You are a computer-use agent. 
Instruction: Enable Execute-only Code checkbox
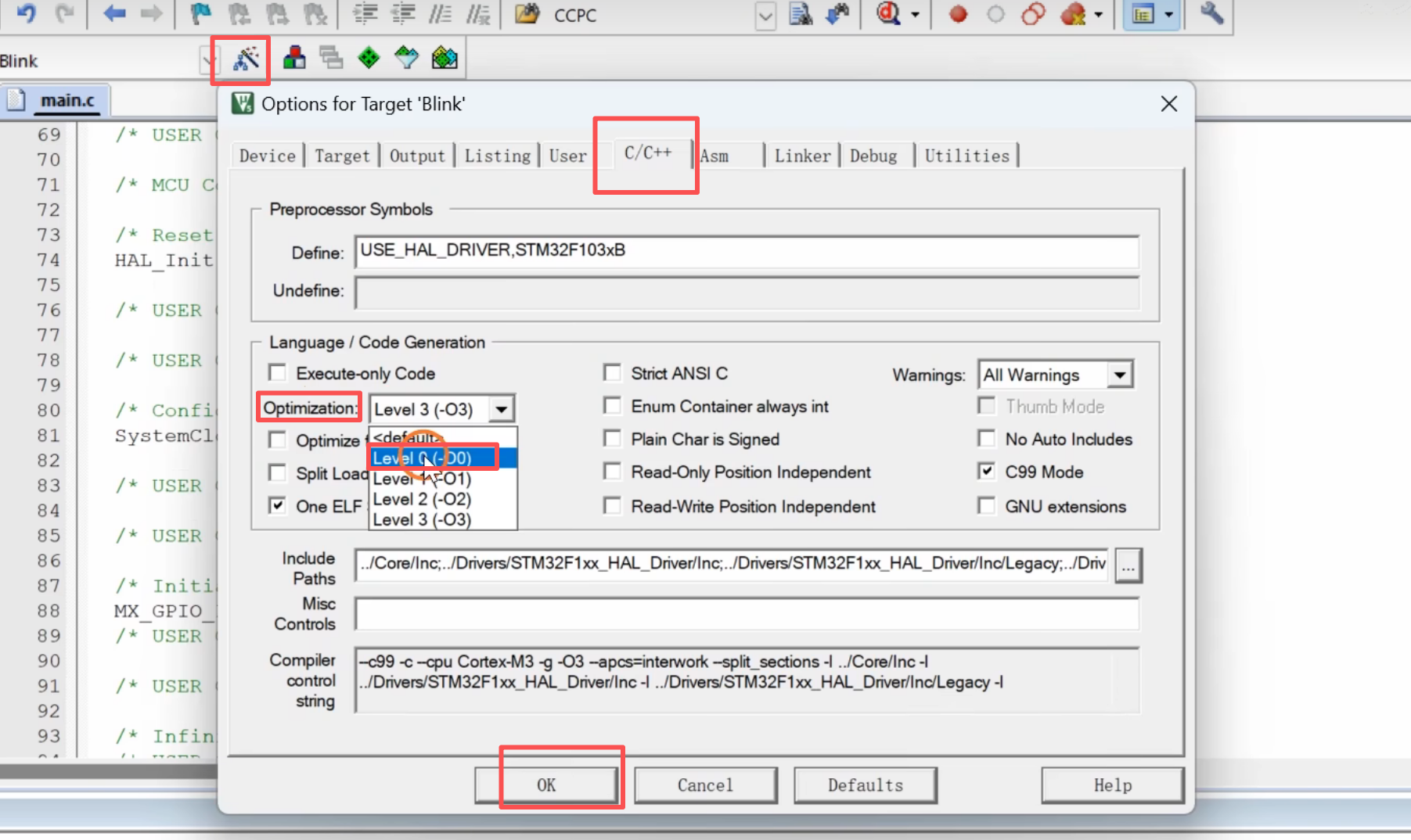coord(278,373)
